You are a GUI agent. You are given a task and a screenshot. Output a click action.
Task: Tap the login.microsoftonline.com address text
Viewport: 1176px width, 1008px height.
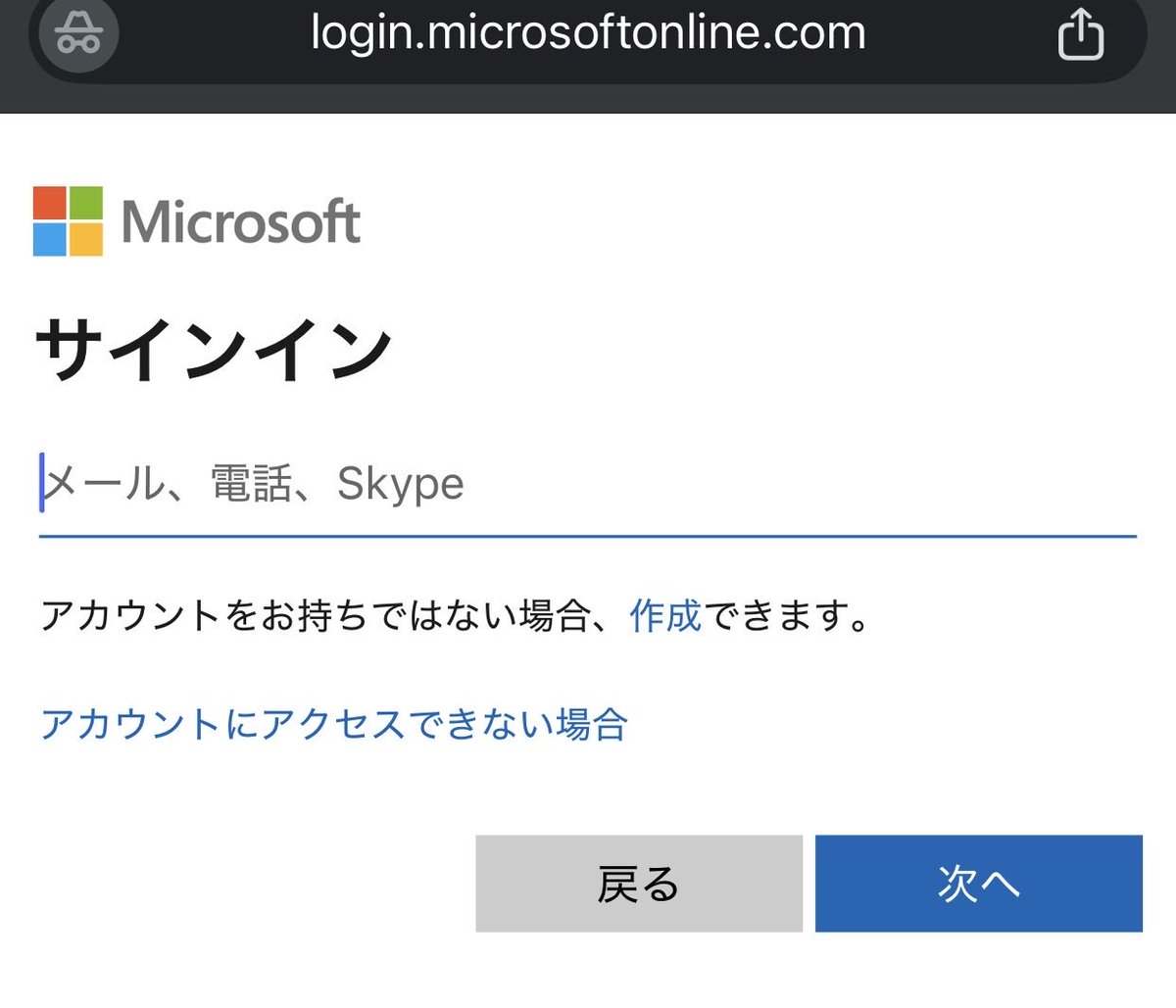(588, 32)
